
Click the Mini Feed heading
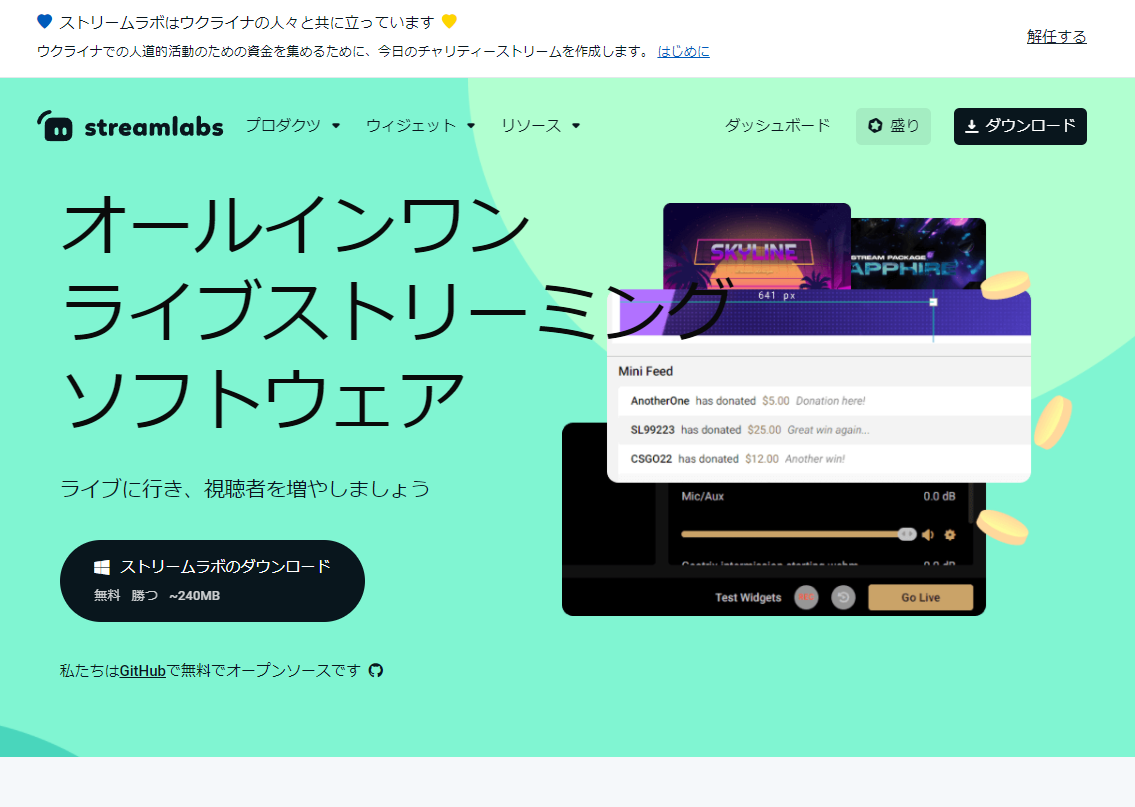(x=646, y=371)
